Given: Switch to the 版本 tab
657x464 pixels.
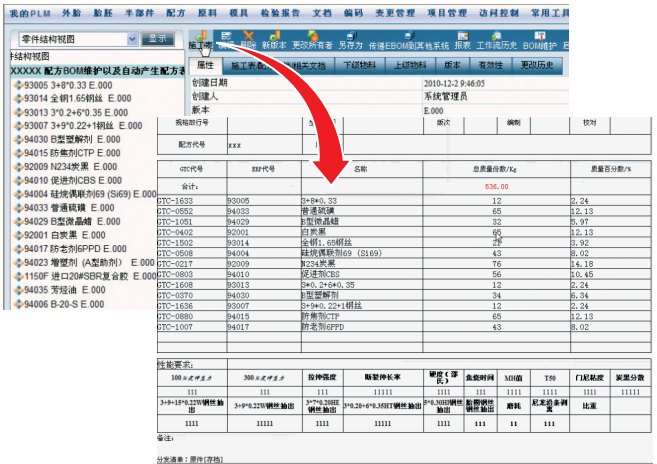Looking at the screenshot, I should tap(452, 65).
